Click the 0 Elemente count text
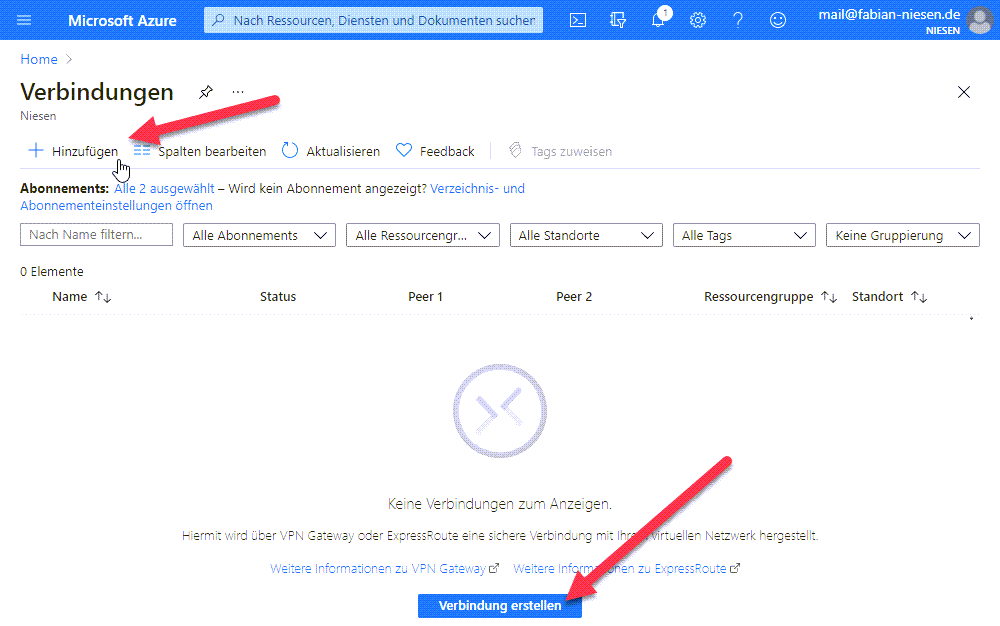Viewport: 1000px width, 626px height. pyautogui.click(x=52, y=272)
